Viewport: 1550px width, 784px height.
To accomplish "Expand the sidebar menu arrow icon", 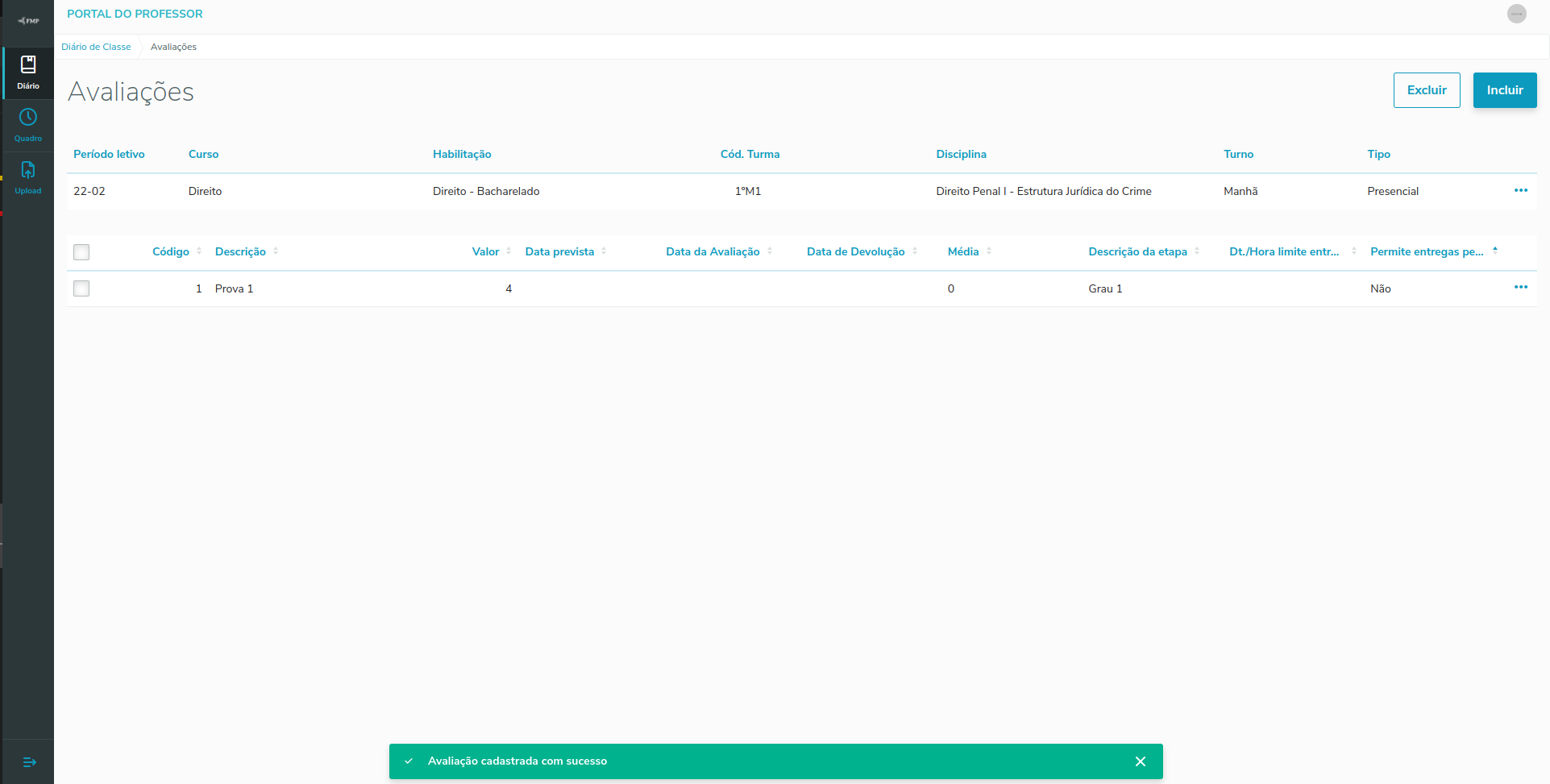I will tap(29, 762).
